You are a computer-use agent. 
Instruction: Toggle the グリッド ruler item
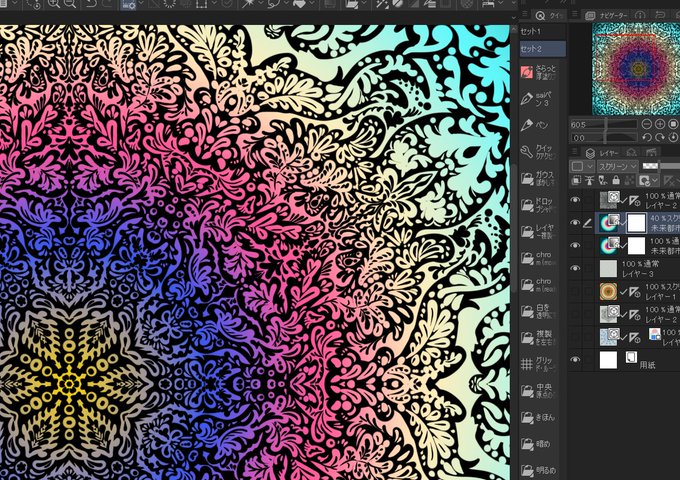[x=541, y=364]
